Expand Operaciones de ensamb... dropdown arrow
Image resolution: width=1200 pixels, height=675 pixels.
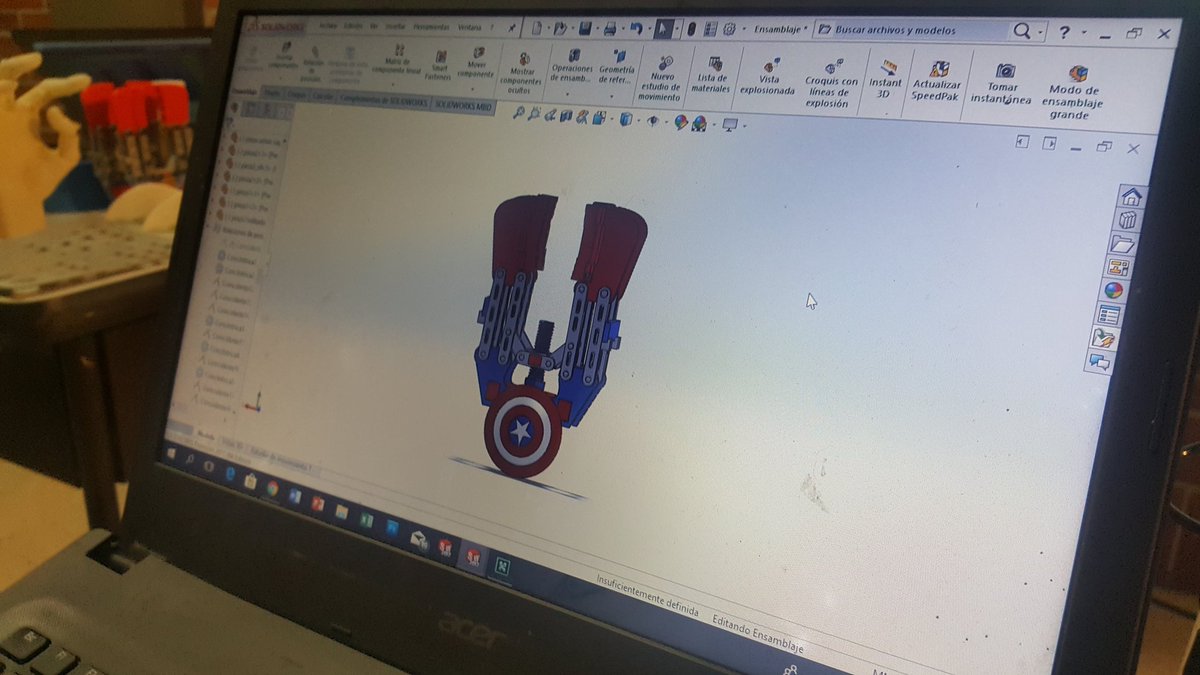567,94
